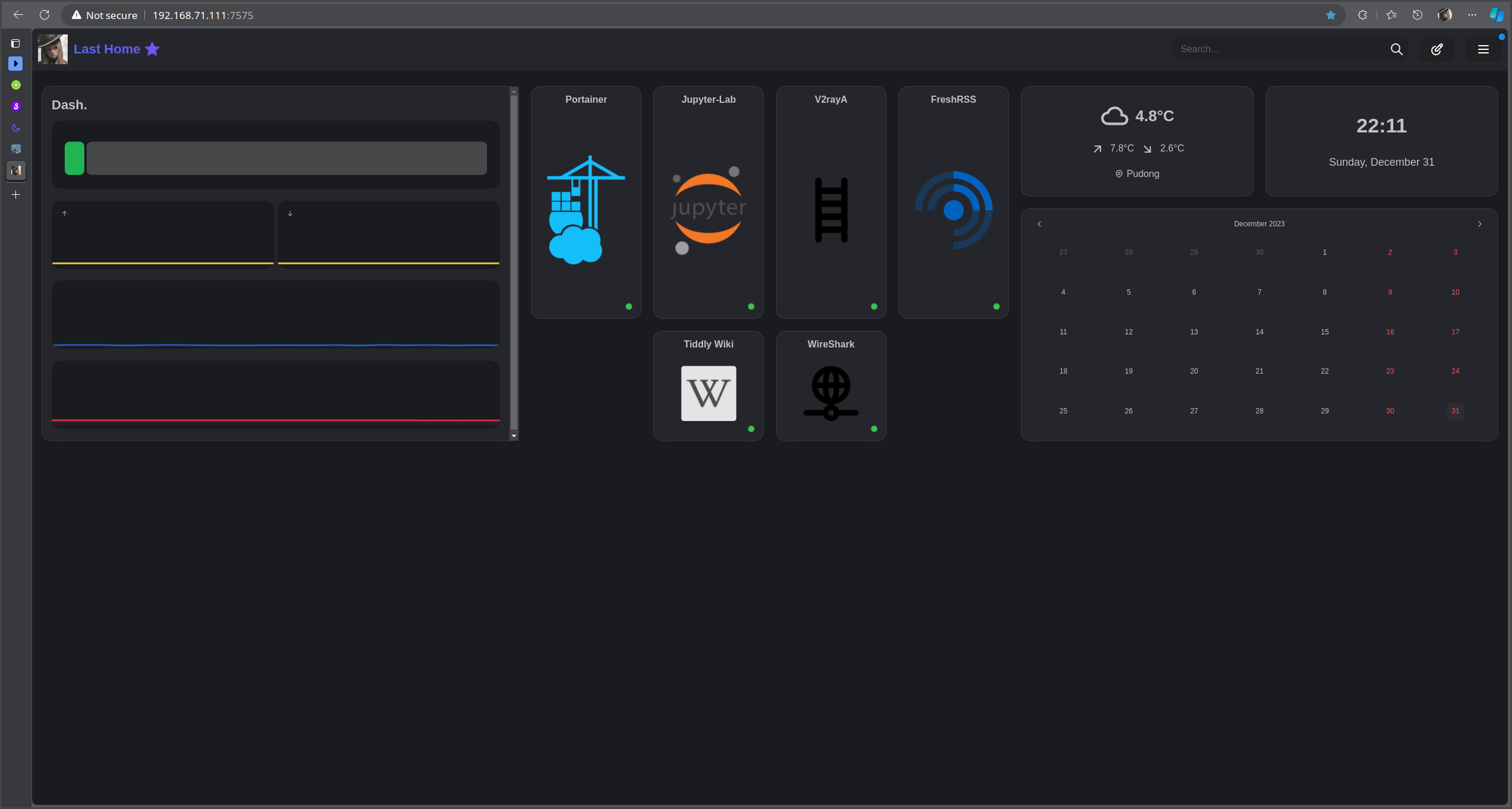The width and height of the screenshot is (1512, 809).
Task: Select the blue play tab in sidebar
Action: (x=16, y=64)
